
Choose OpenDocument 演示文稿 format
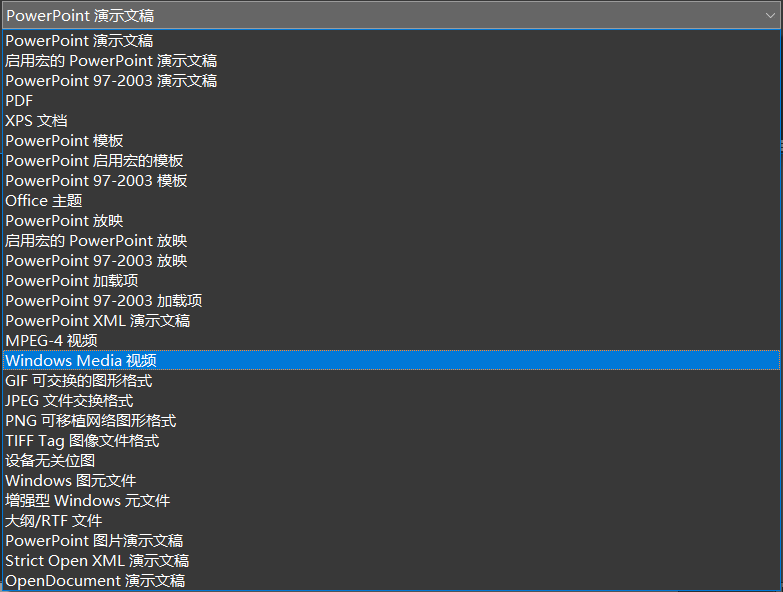pyautogui.click(x=391, y=581)
